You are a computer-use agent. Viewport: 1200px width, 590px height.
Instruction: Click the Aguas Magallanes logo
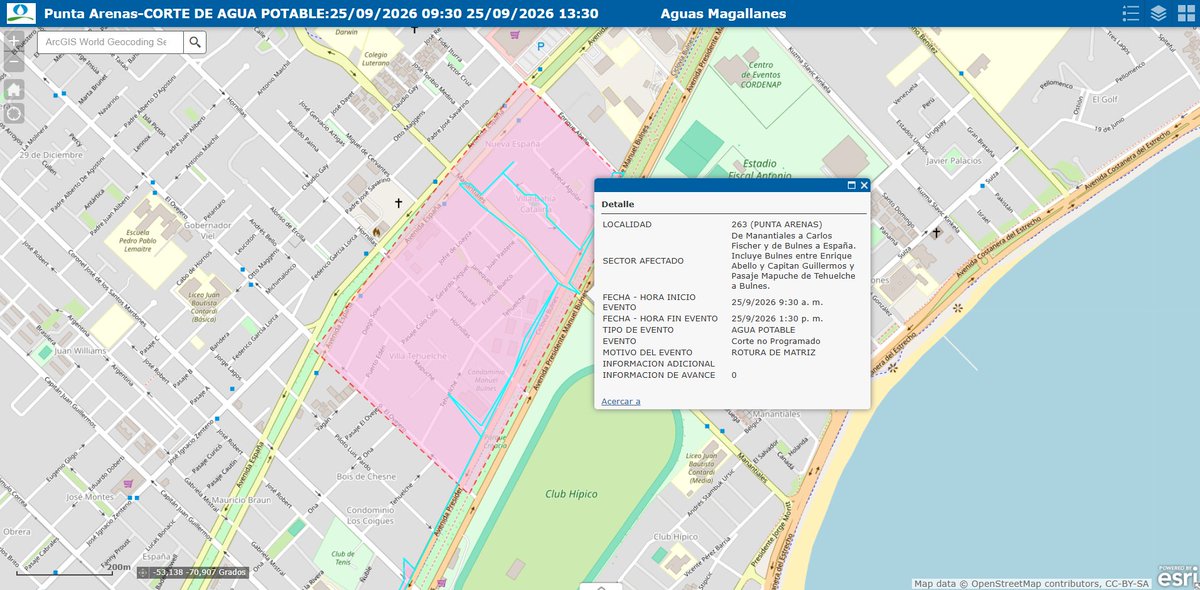click(19, 13)
